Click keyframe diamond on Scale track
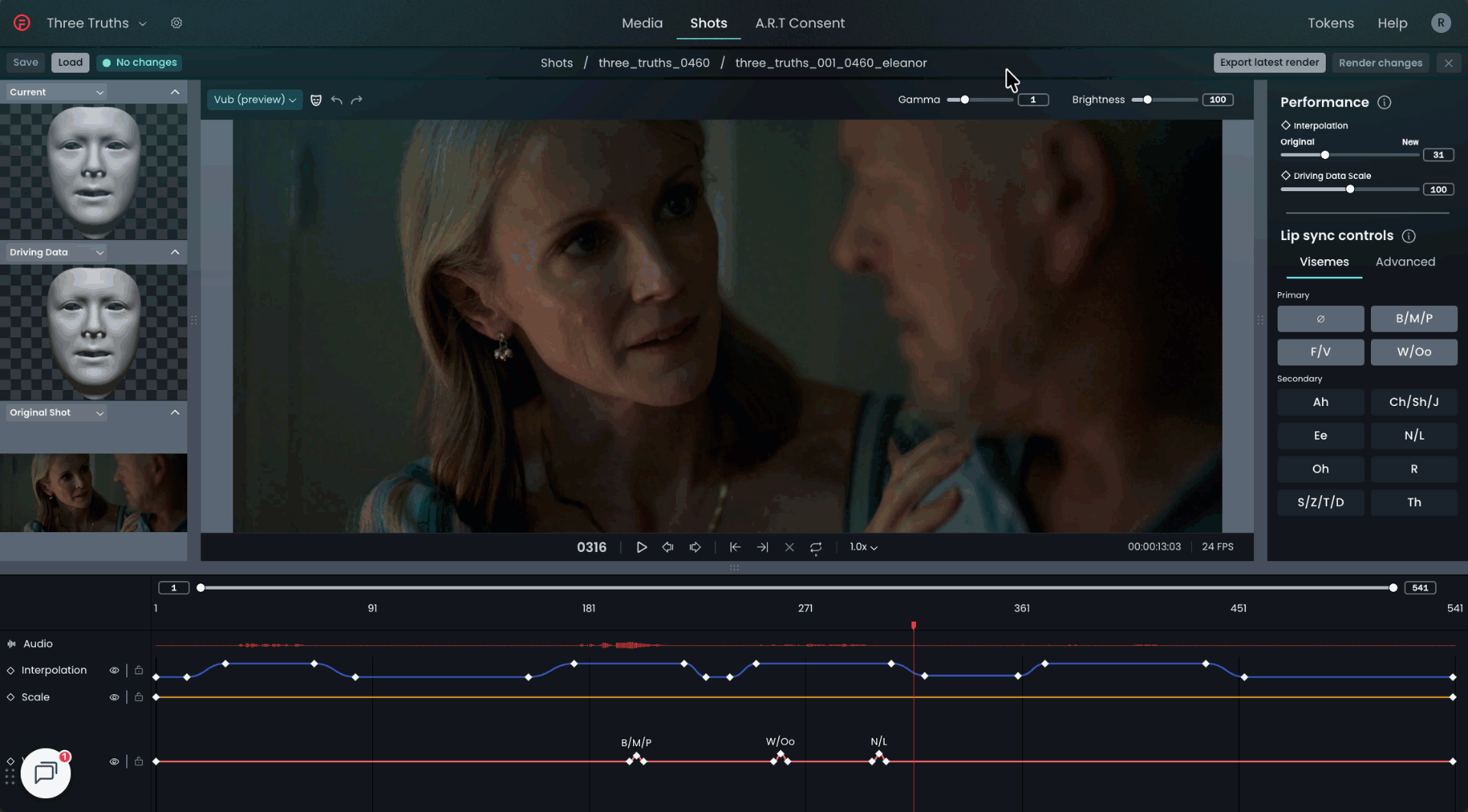 [11, 697]
